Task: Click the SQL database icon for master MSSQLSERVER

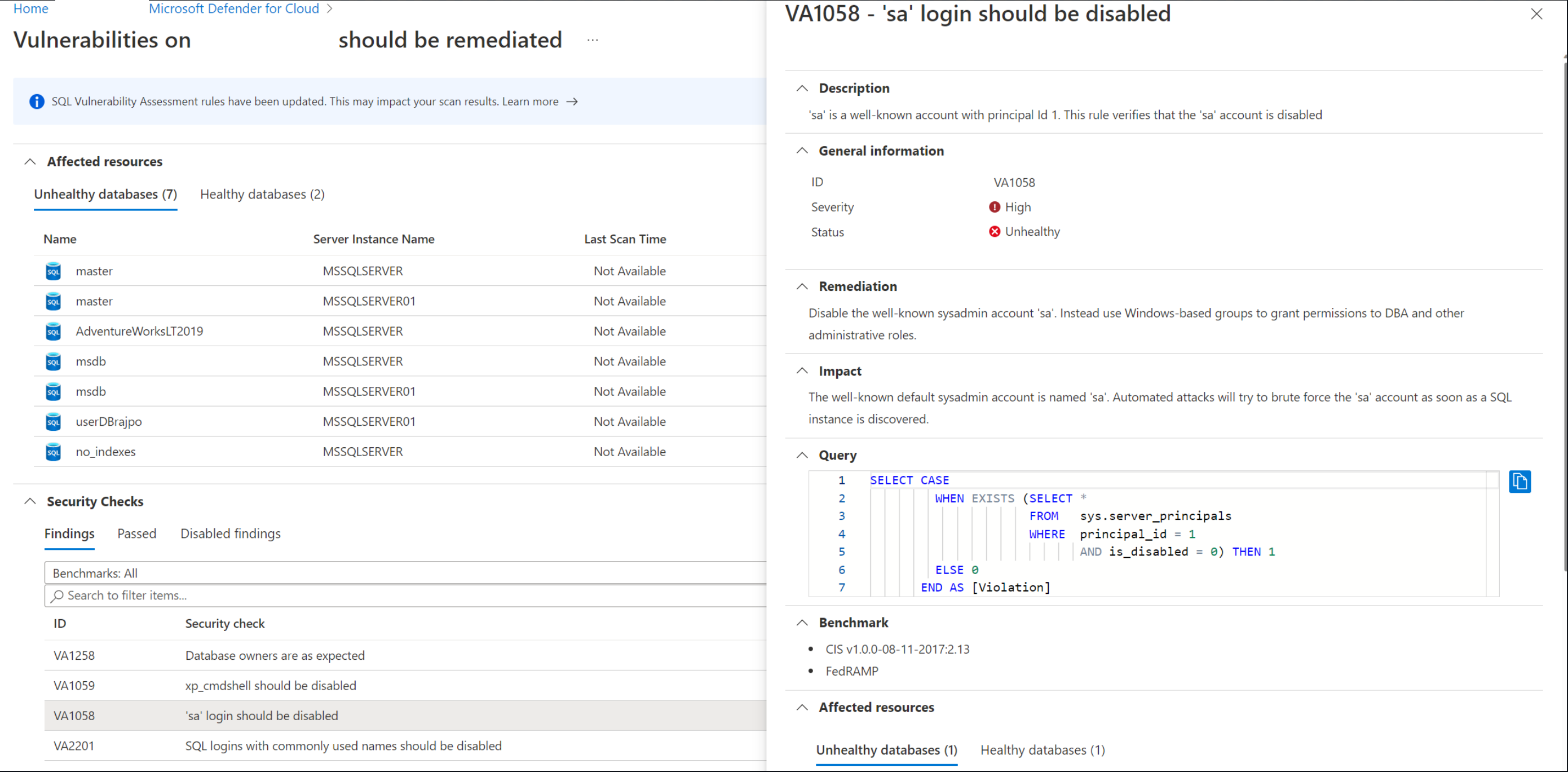Action: [52, 270]
